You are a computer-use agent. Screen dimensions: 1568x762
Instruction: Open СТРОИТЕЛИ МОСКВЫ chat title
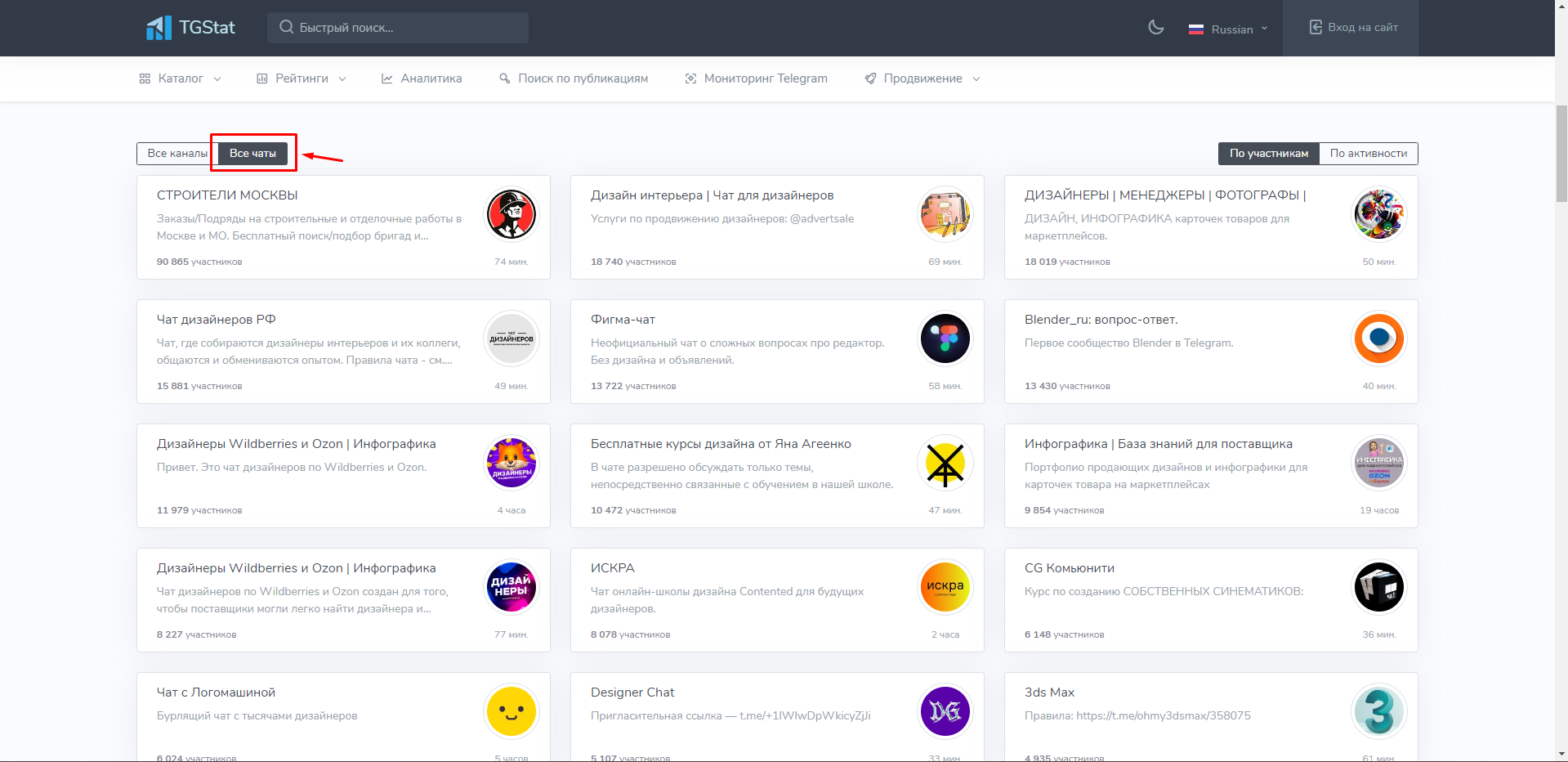tap(227, 195)
